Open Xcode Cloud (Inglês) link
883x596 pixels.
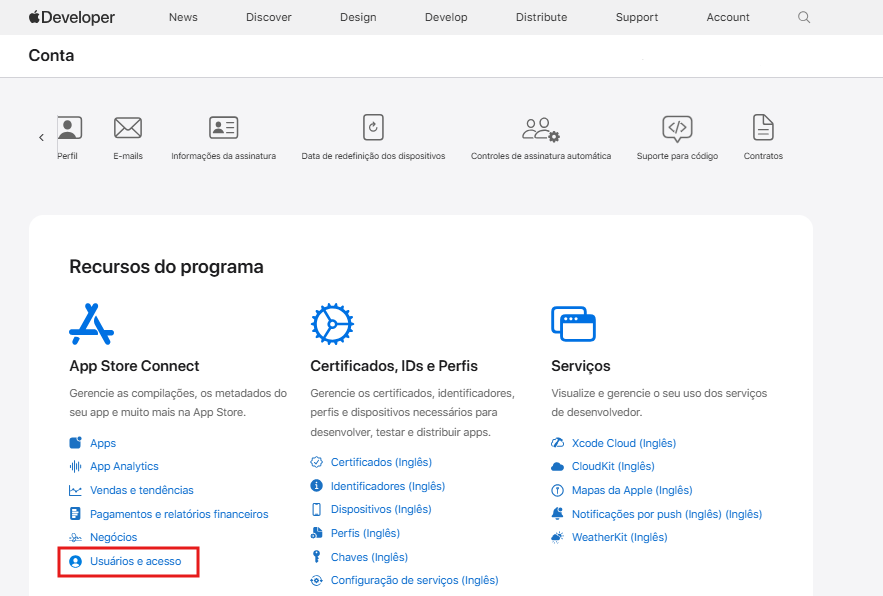click(623, 443)
